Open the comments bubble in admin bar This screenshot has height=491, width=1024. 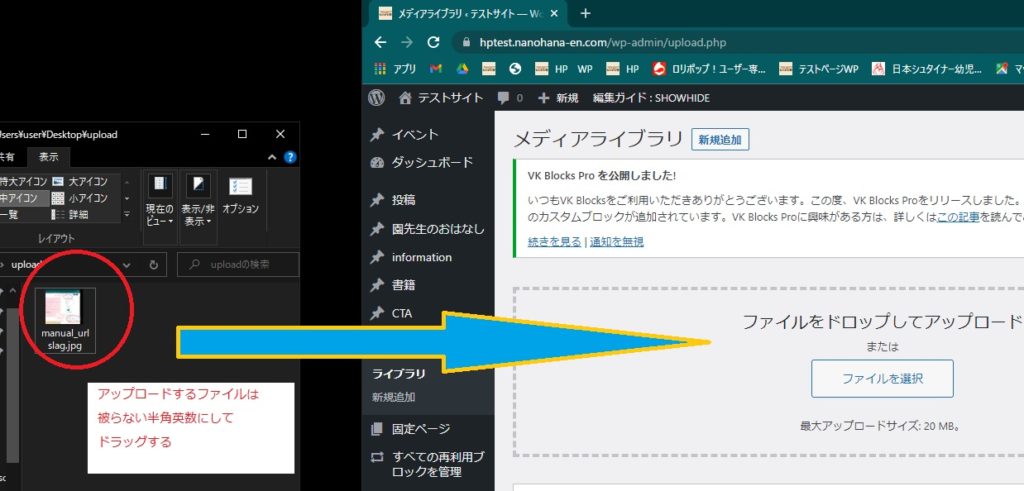tap(509, 98)
